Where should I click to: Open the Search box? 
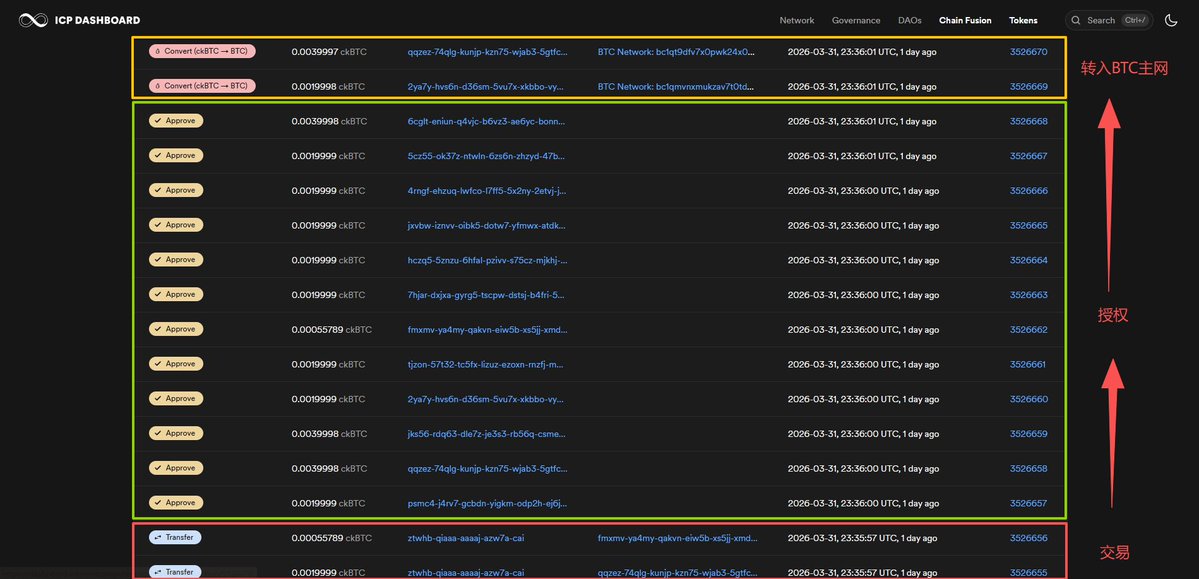(x=1109, y=20)
